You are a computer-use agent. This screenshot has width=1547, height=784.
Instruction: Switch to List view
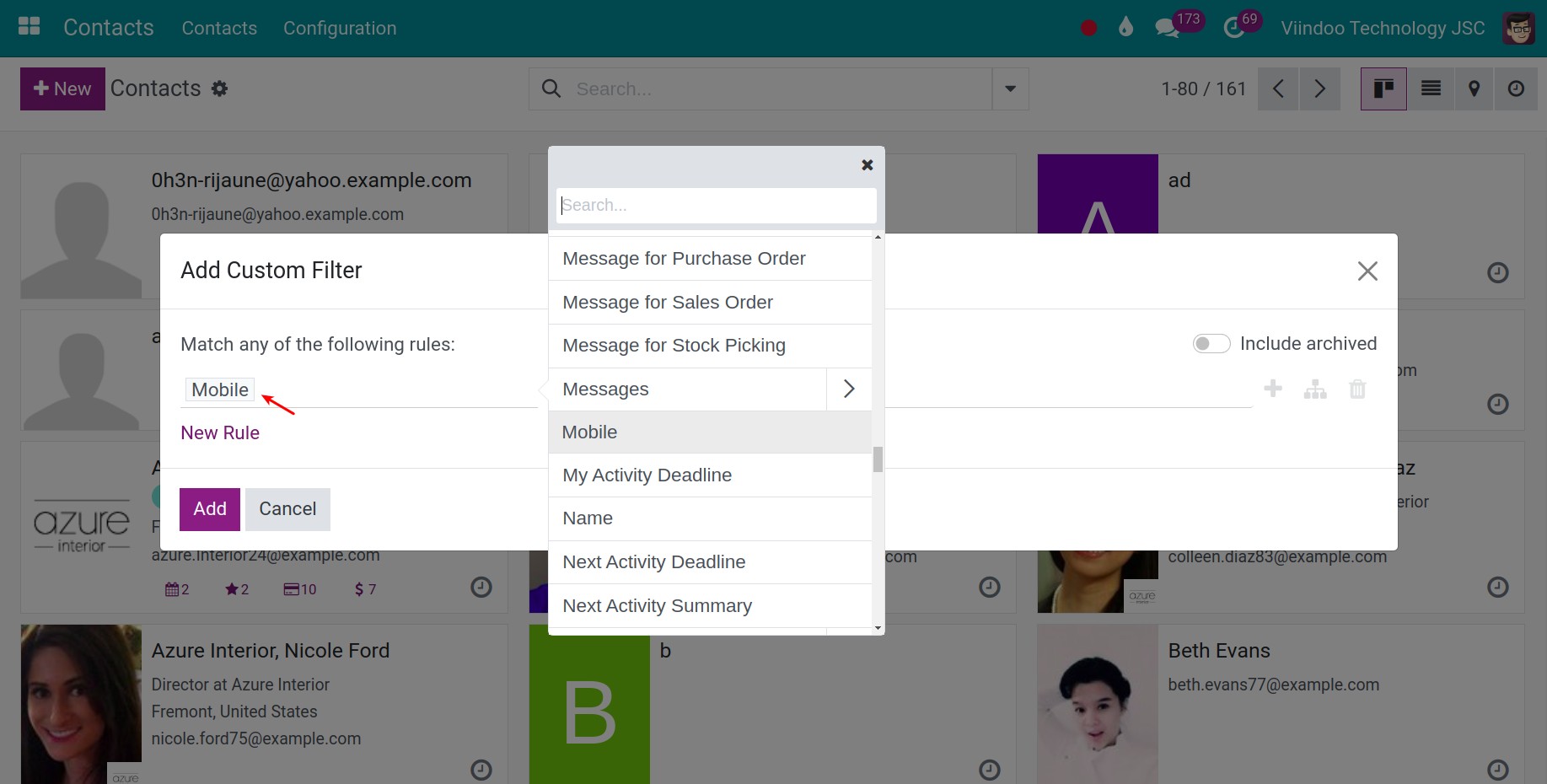click(x=1431, y=89)
